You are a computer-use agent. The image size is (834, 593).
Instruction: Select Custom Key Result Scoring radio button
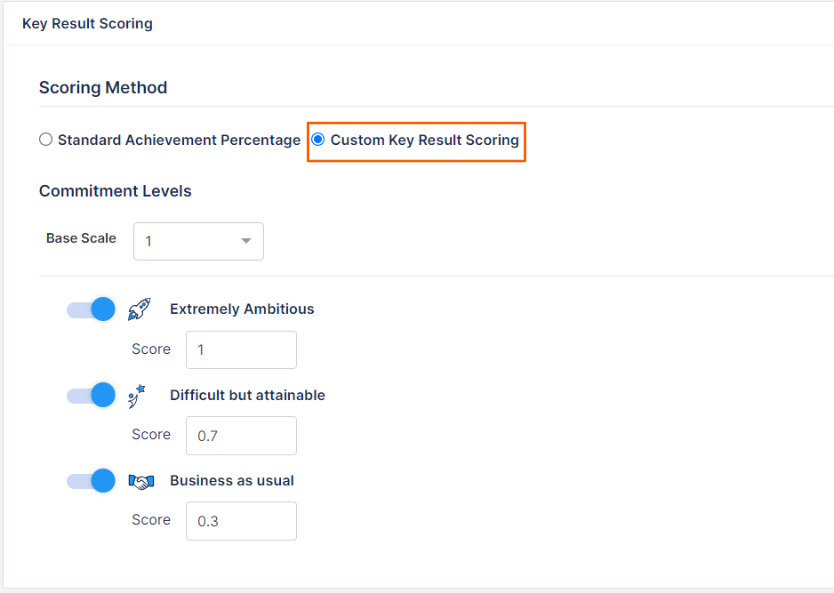(318, 140)
